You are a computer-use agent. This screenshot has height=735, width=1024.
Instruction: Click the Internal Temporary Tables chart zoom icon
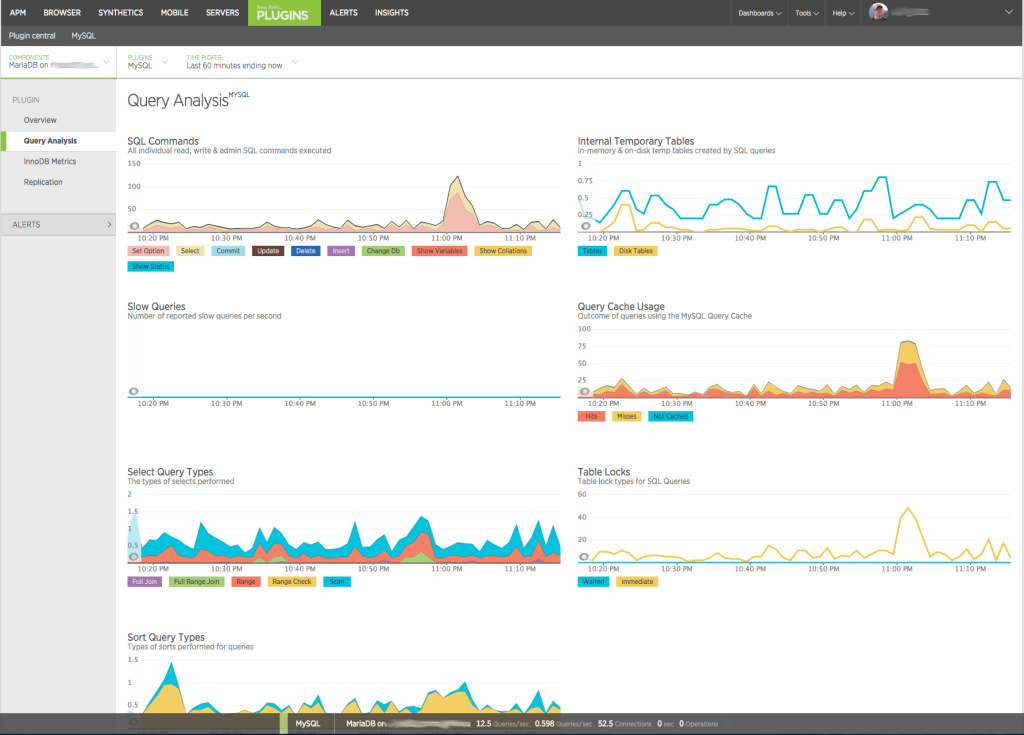tap(585, 226)
